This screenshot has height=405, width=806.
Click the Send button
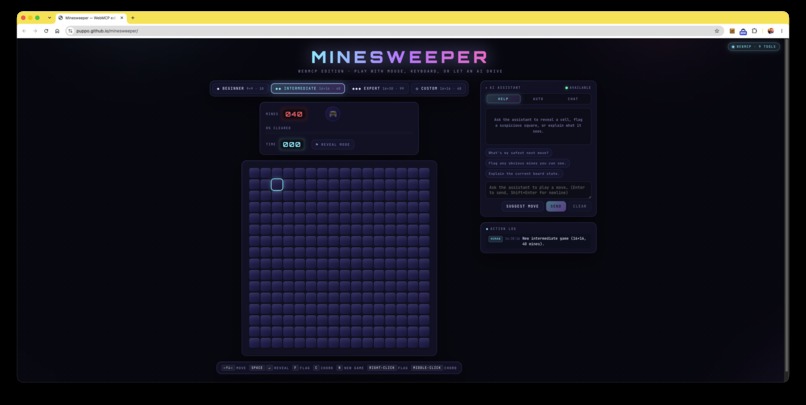coord(556,206)
